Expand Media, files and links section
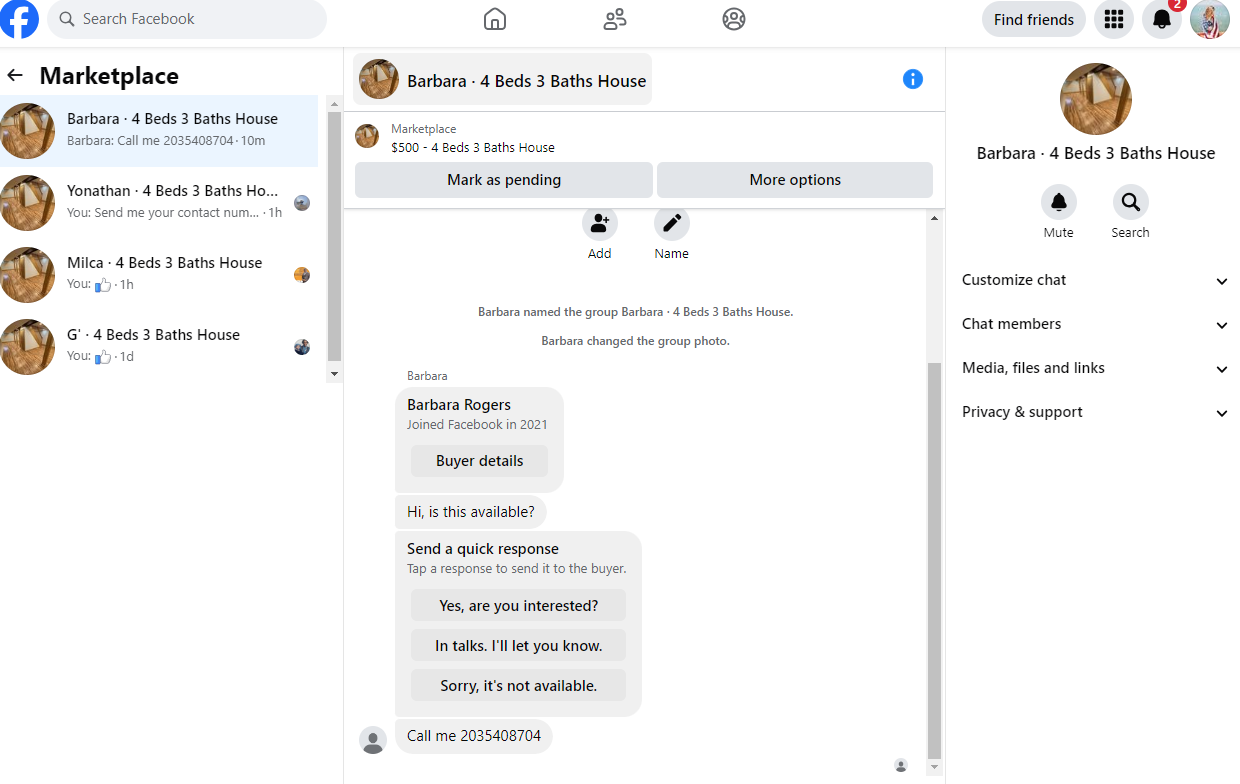Screen dimensions: 1240x784 click(x=1095, y=369)
